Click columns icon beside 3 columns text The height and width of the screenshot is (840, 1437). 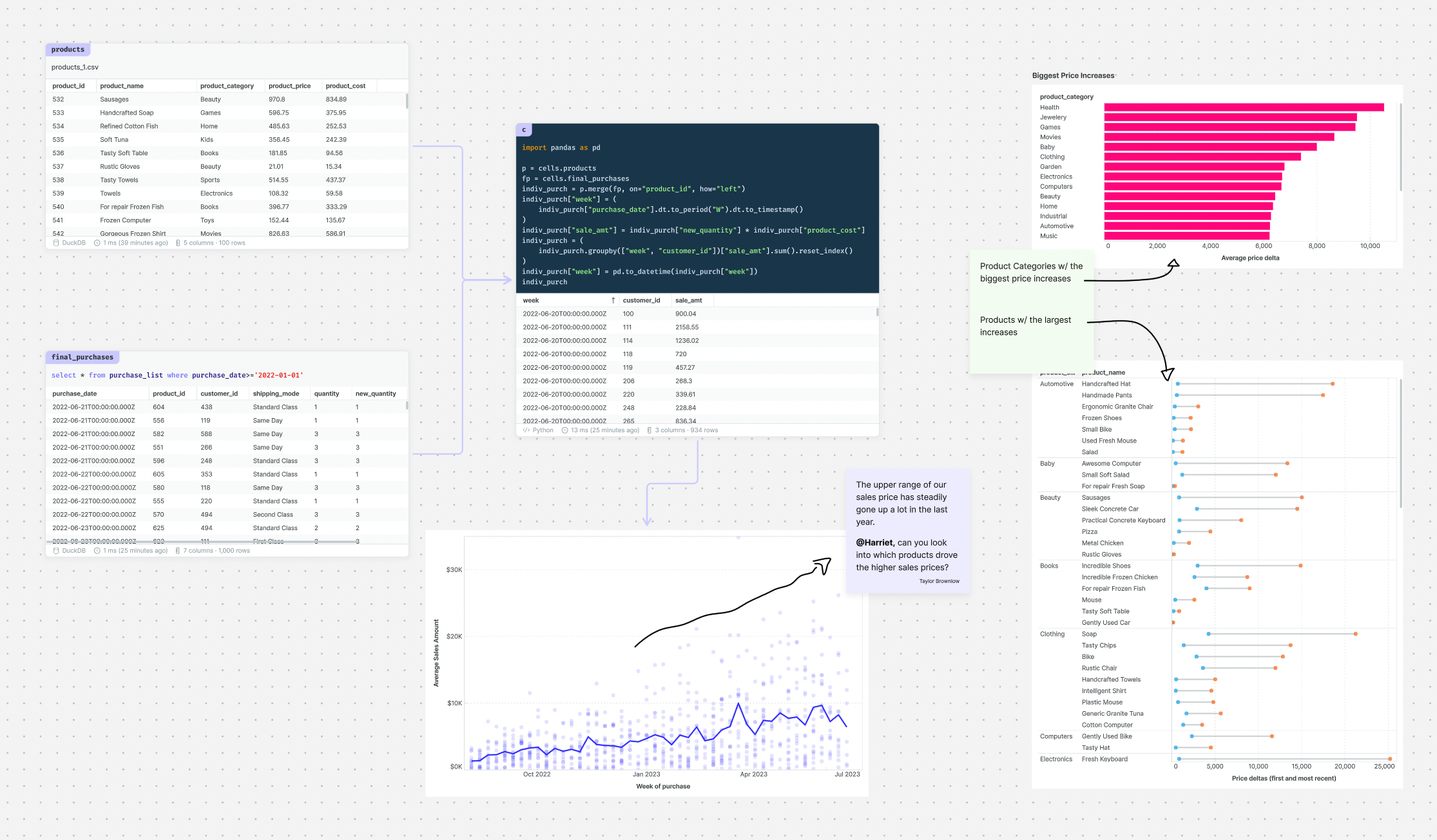coord(649,430)
